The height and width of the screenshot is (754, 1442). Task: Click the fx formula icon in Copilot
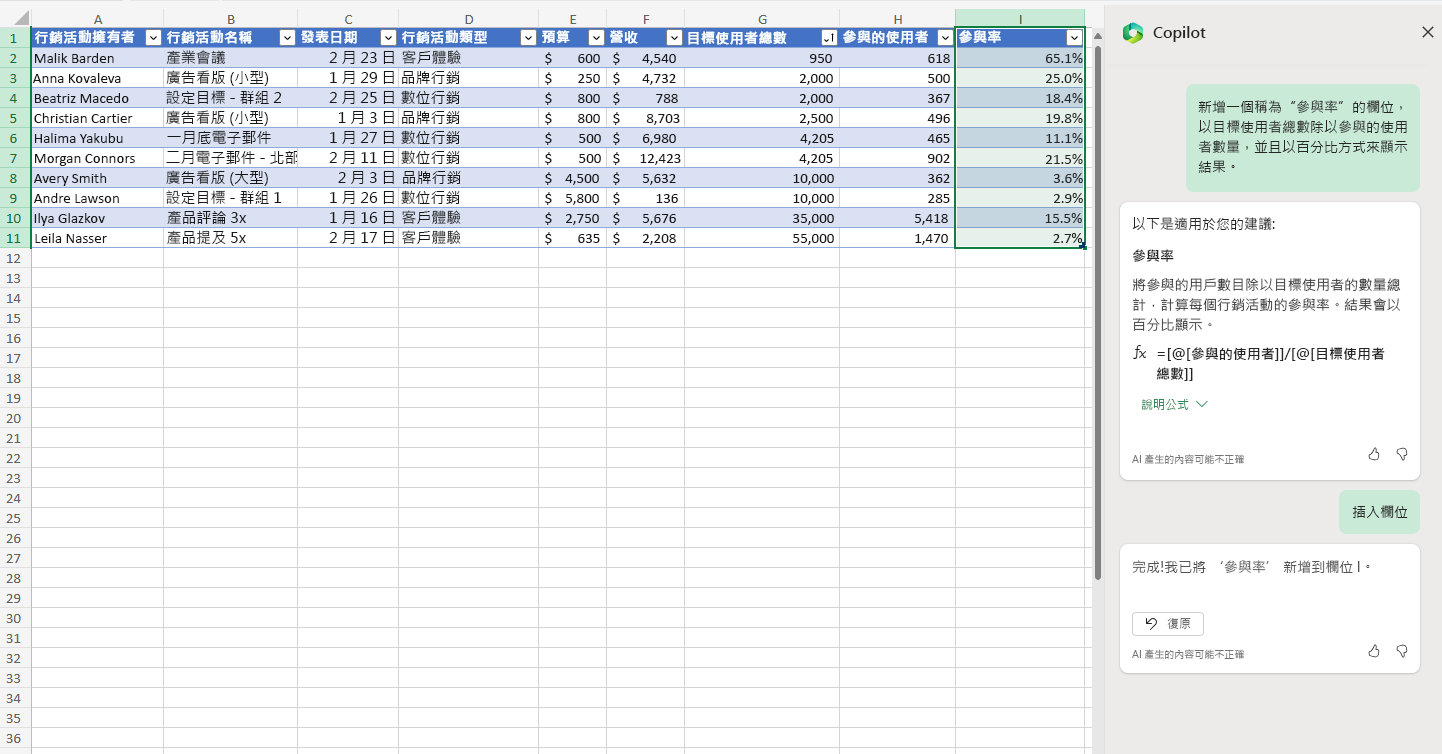click(1139, 353)
